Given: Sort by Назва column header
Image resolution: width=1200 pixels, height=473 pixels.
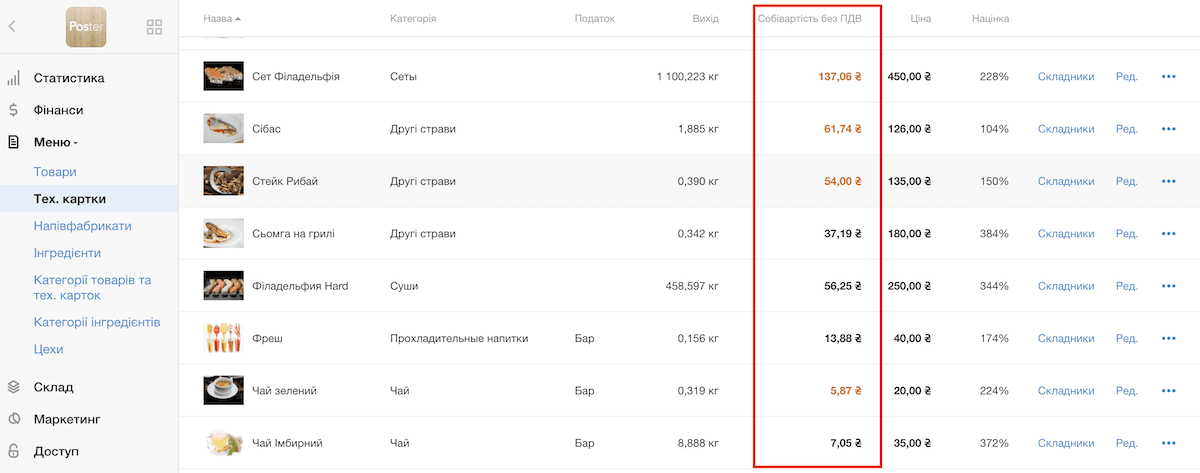Looking at the screenshot, I should tap(222, 19).
